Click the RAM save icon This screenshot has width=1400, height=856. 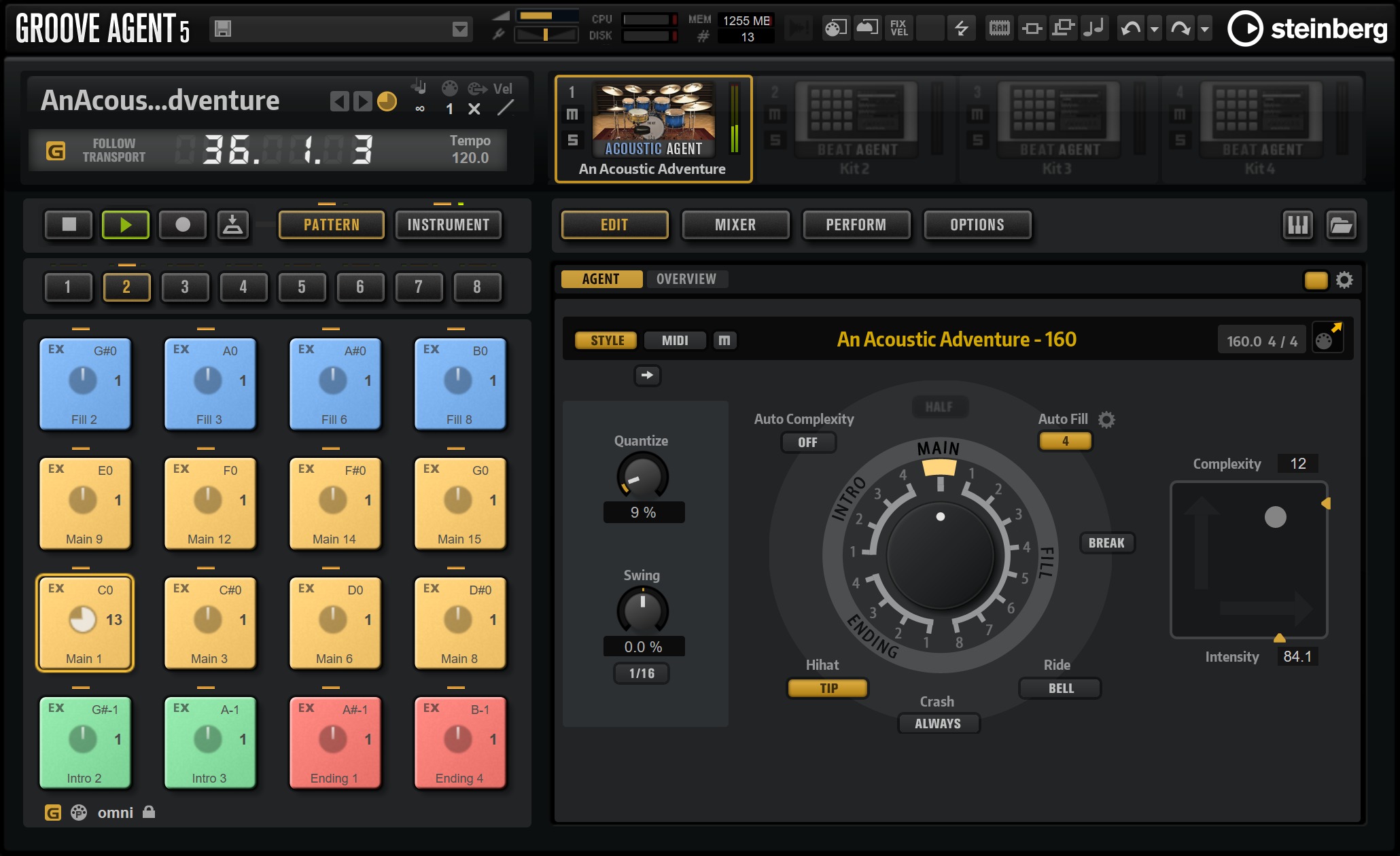[1000, 29]
